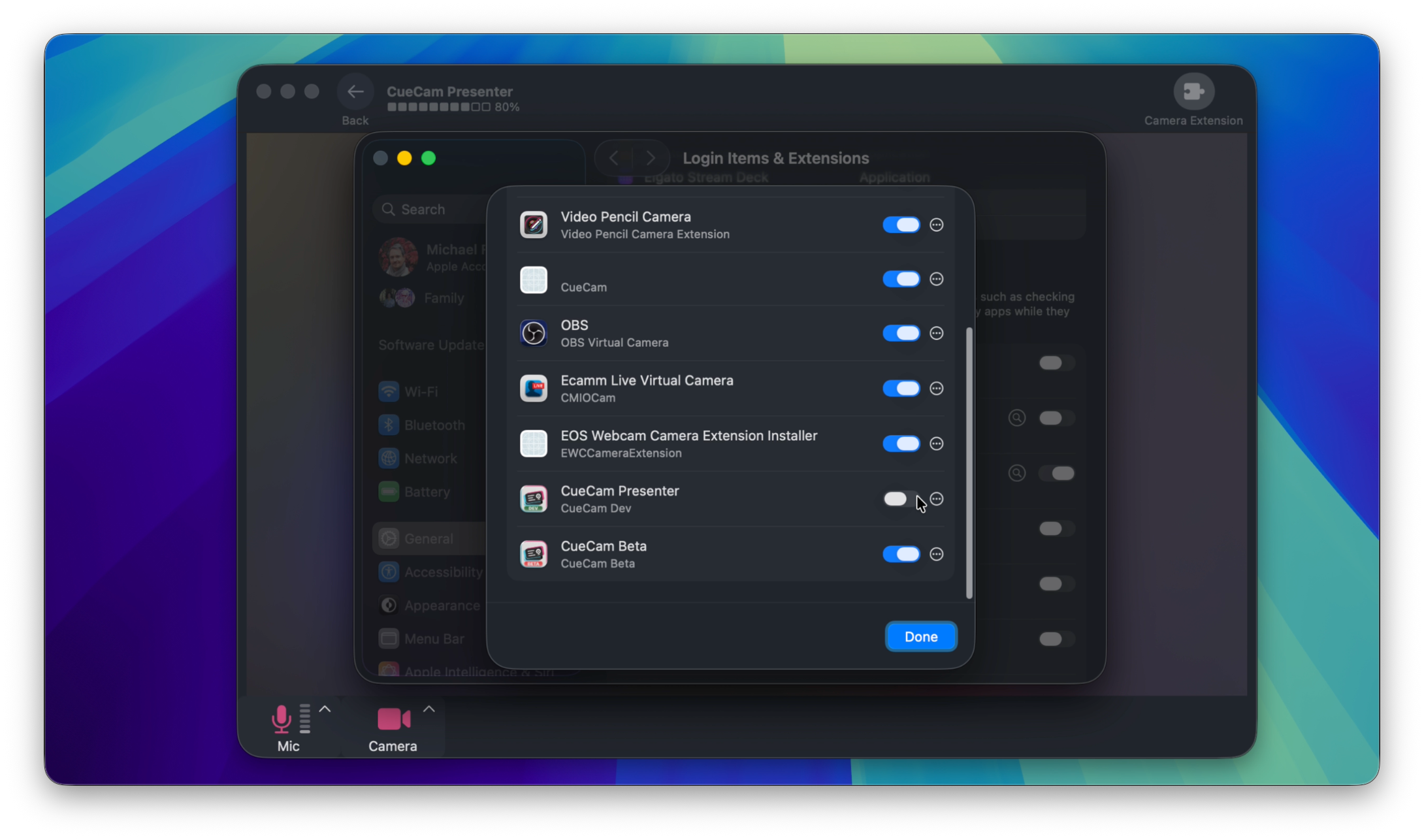Screen dimensions: 1424x840
Task: Click the Ecamm Live Virtual Camera icon
Action: (533, 389)
